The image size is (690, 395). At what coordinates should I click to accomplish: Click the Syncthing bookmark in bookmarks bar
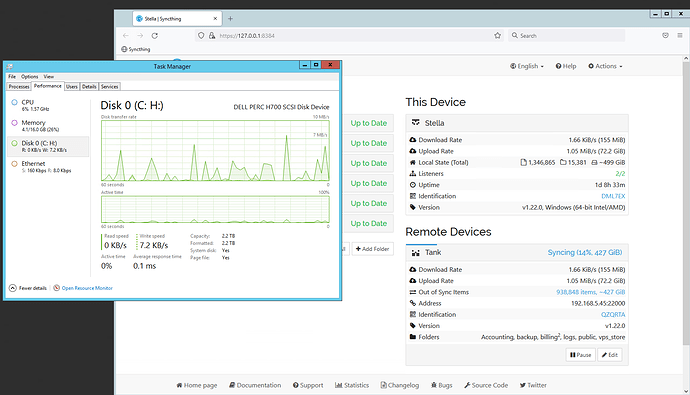tap(136, 49)
